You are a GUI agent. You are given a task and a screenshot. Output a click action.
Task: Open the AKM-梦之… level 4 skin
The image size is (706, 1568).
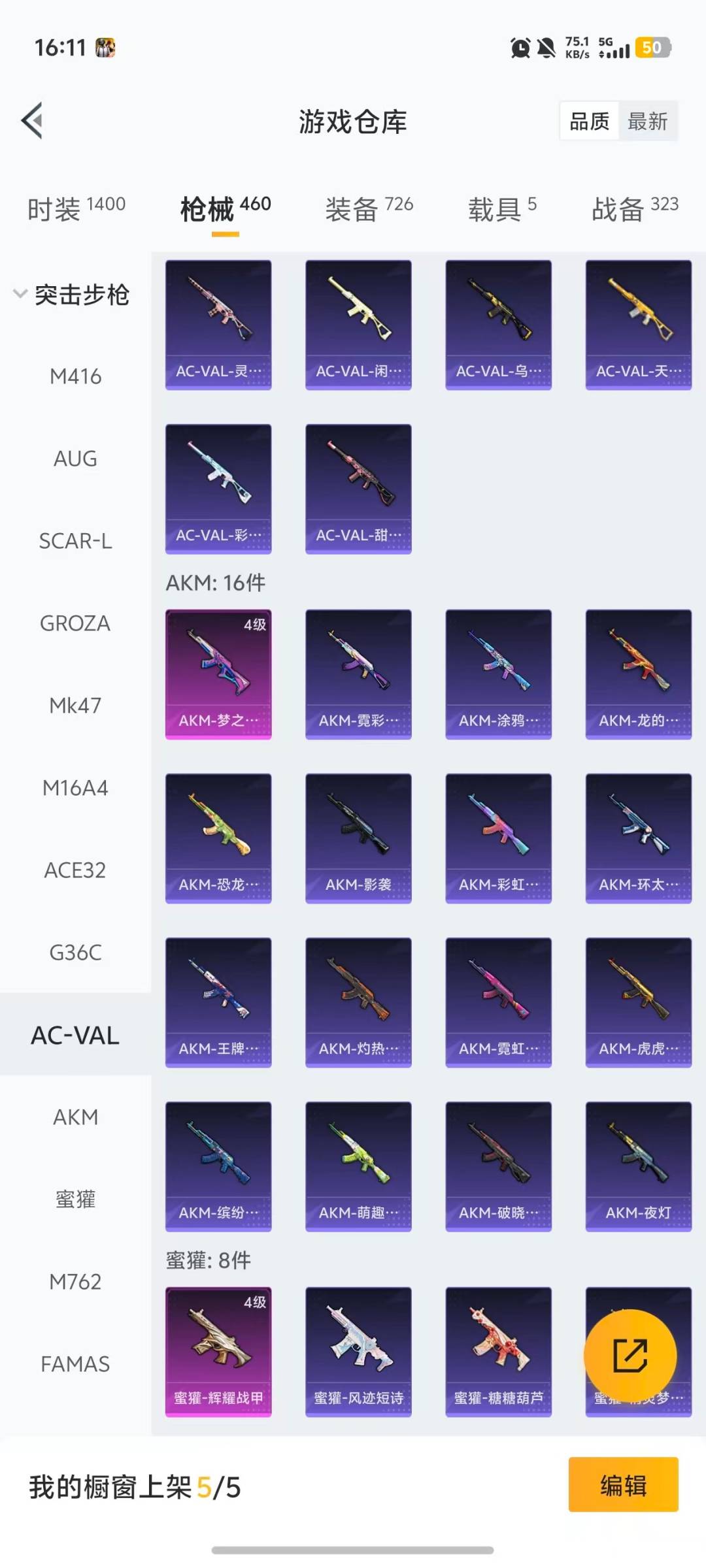click(x=218, y=674)
